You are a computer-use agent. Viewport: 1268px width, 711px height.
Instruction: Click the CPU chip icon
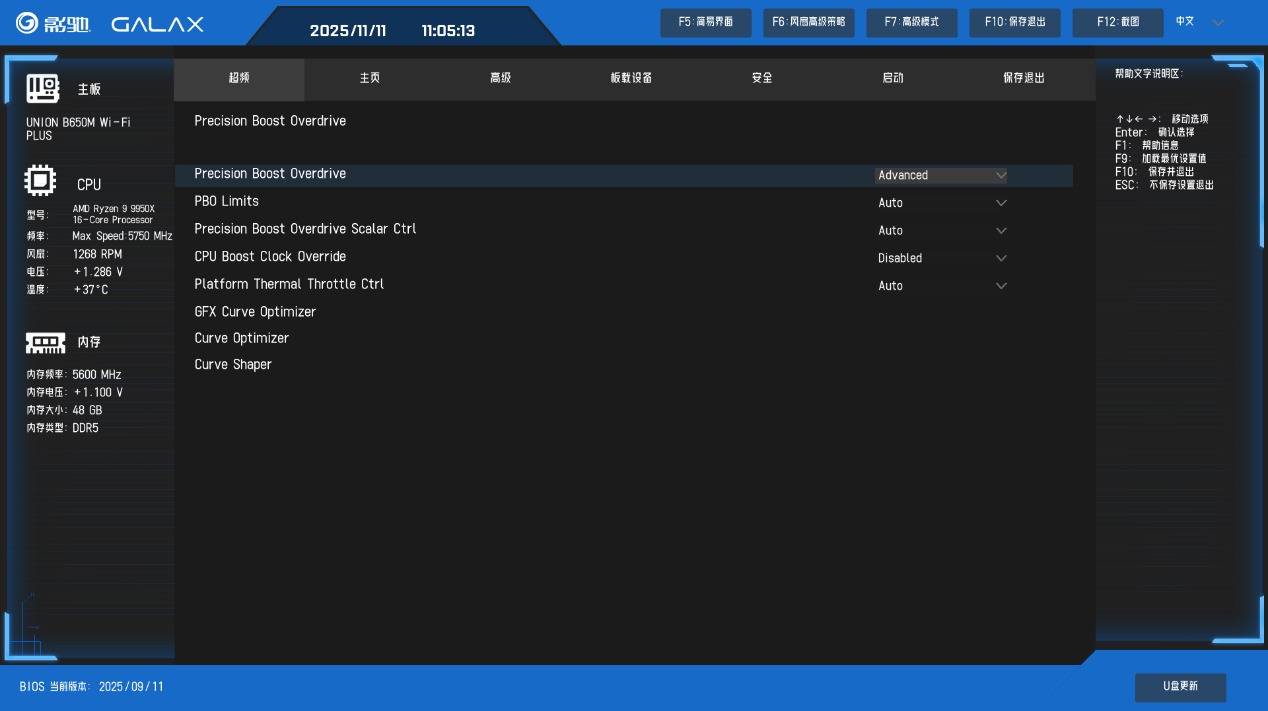pyautogui.click(x=40, y=183)
